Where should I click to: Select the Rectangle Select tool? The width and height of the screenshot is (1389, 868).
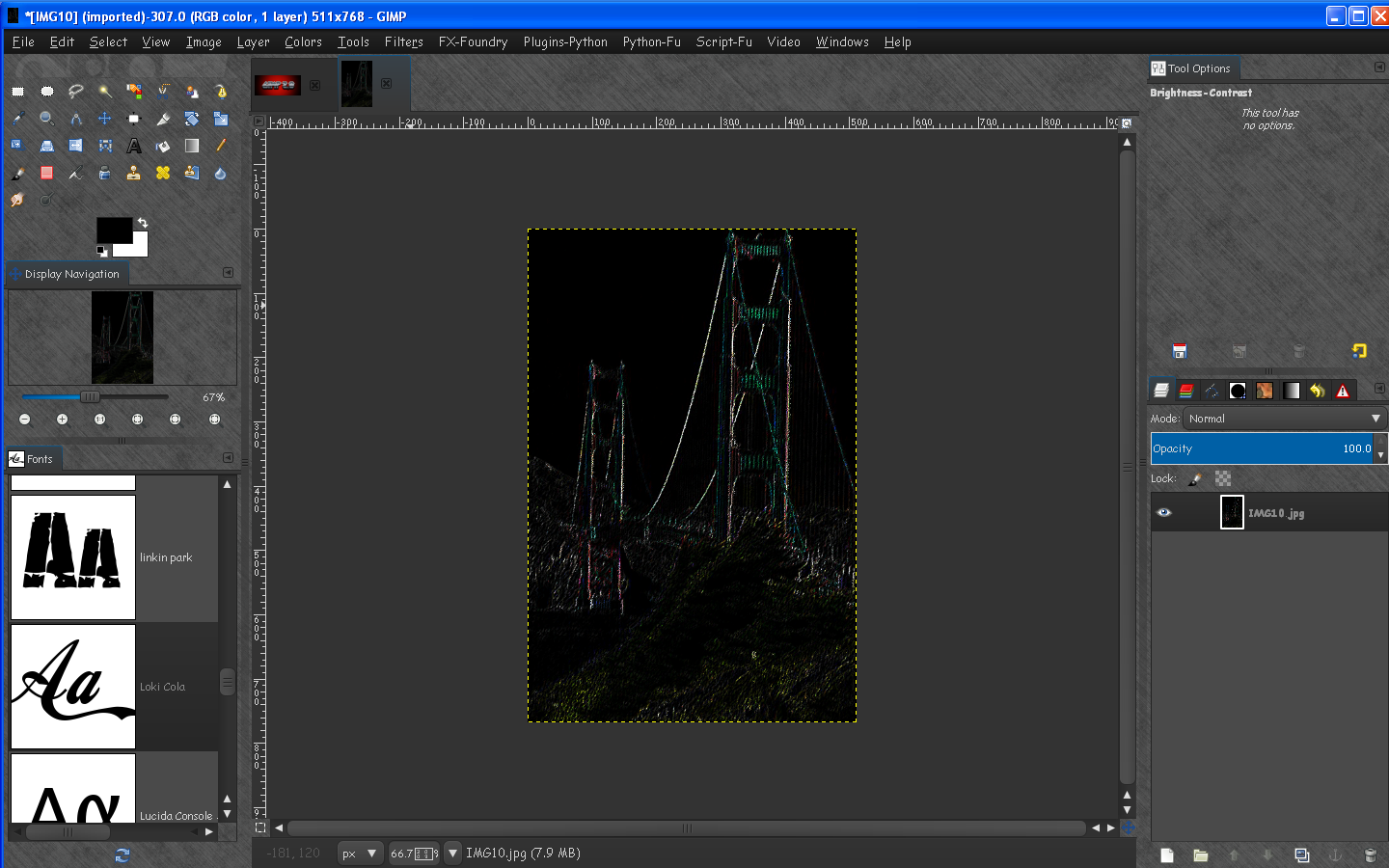point(17,91)
